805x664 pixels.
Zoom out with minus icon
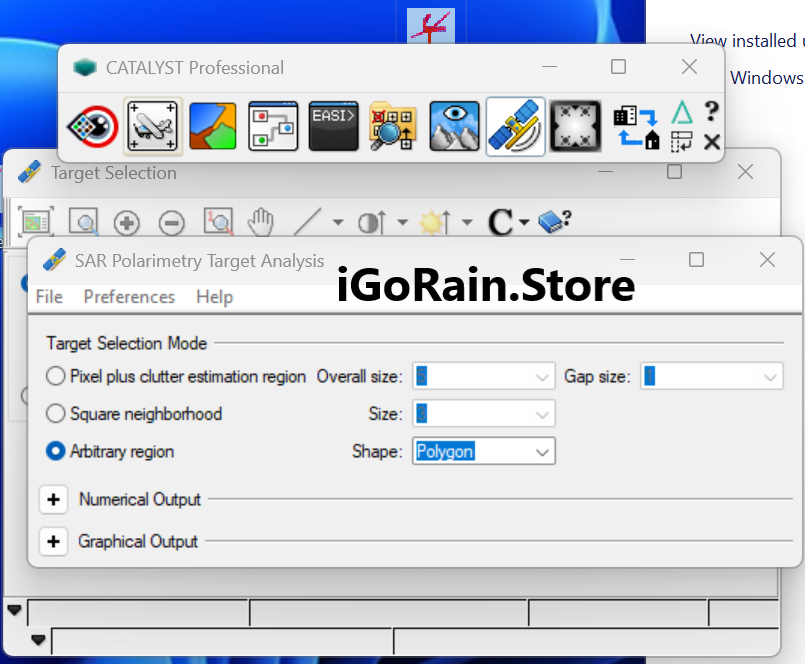coord(171,223)
